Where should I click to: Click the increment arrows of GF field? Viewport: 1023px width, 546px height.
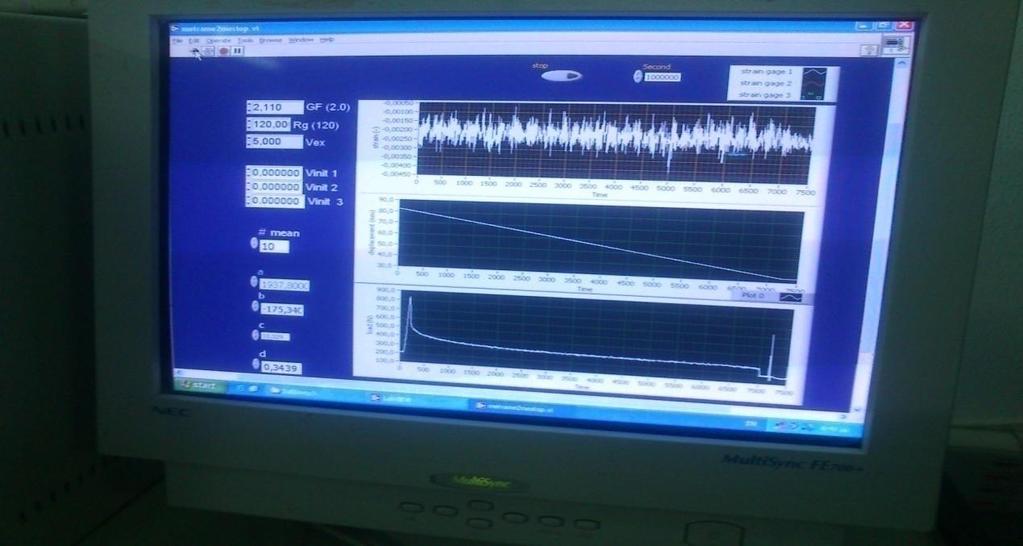pos(249,108)
